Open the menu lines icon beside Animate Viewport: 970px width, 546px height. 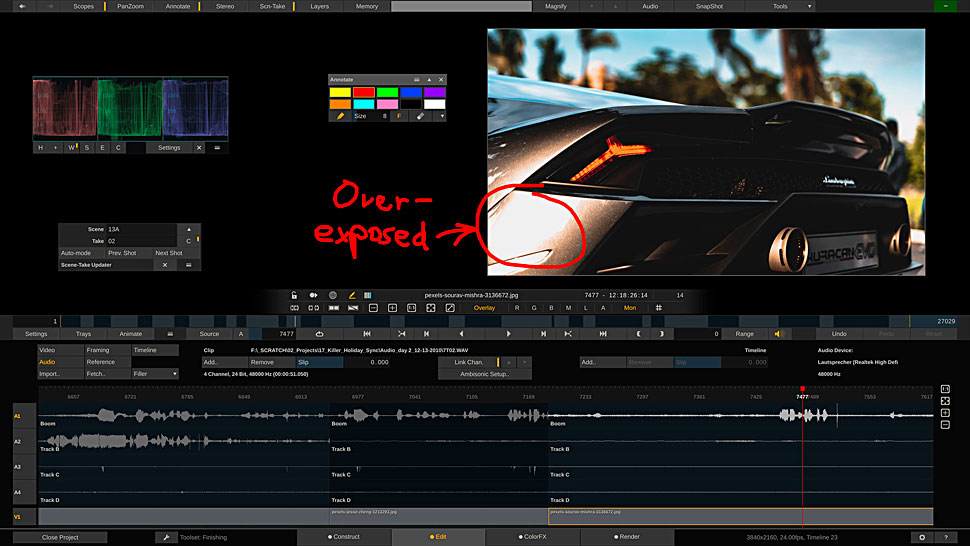coord(170,334)
